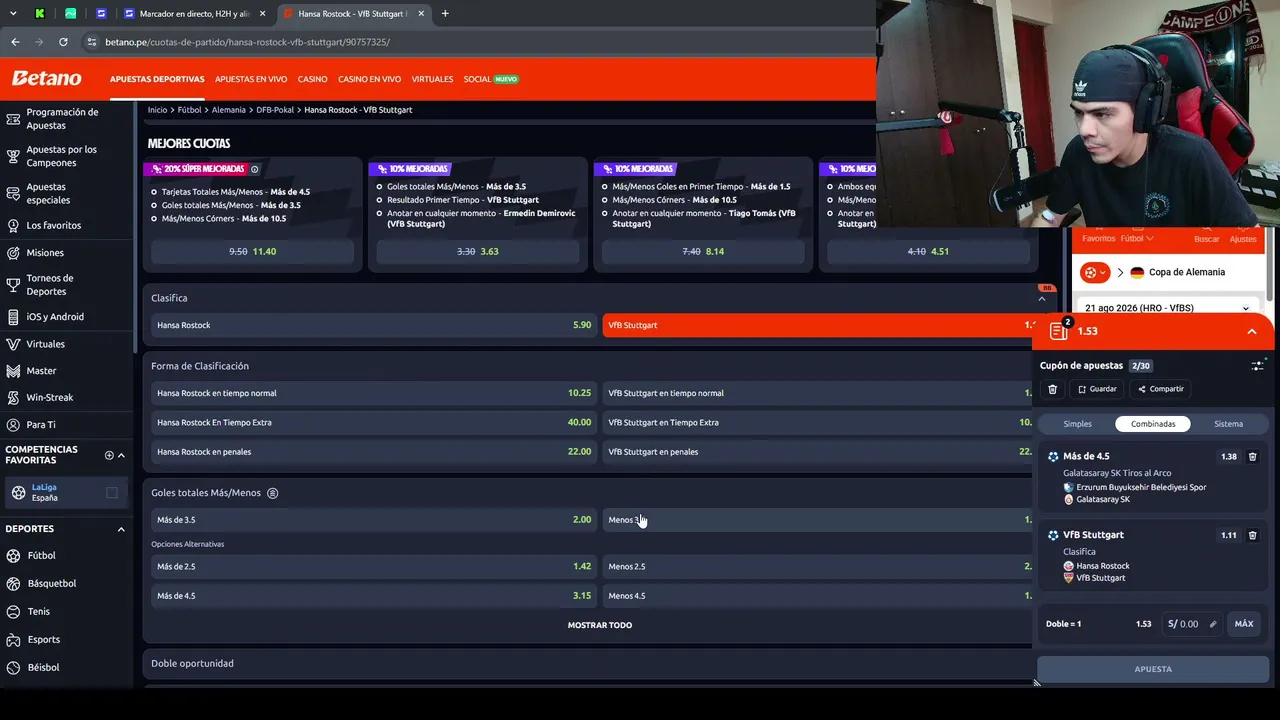Open Apuestas Deportivas menu
This screenshot has height=720, width=1280.
(x=157, y=79)
